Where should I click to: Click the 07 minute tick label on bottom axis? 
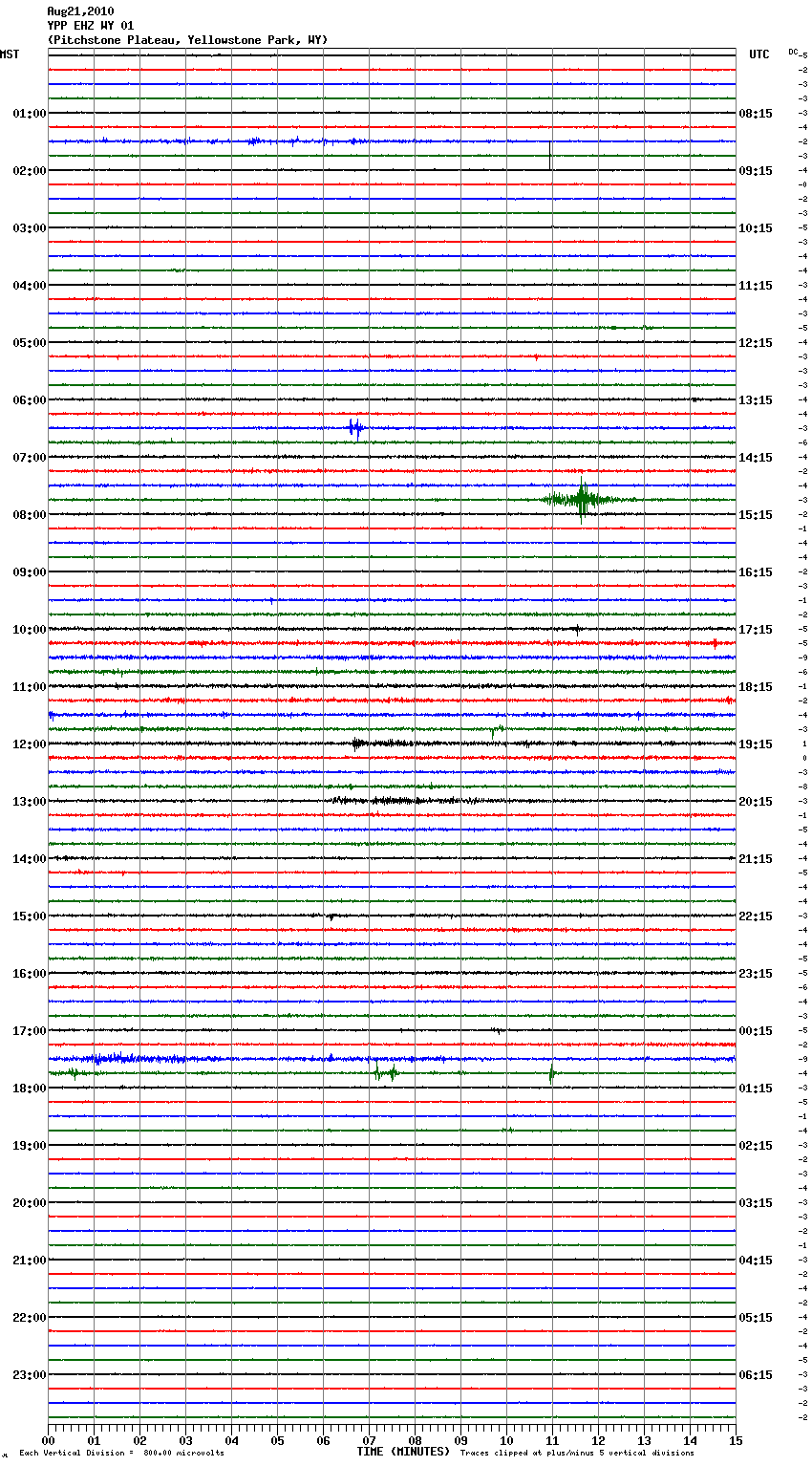point(370,1440)
